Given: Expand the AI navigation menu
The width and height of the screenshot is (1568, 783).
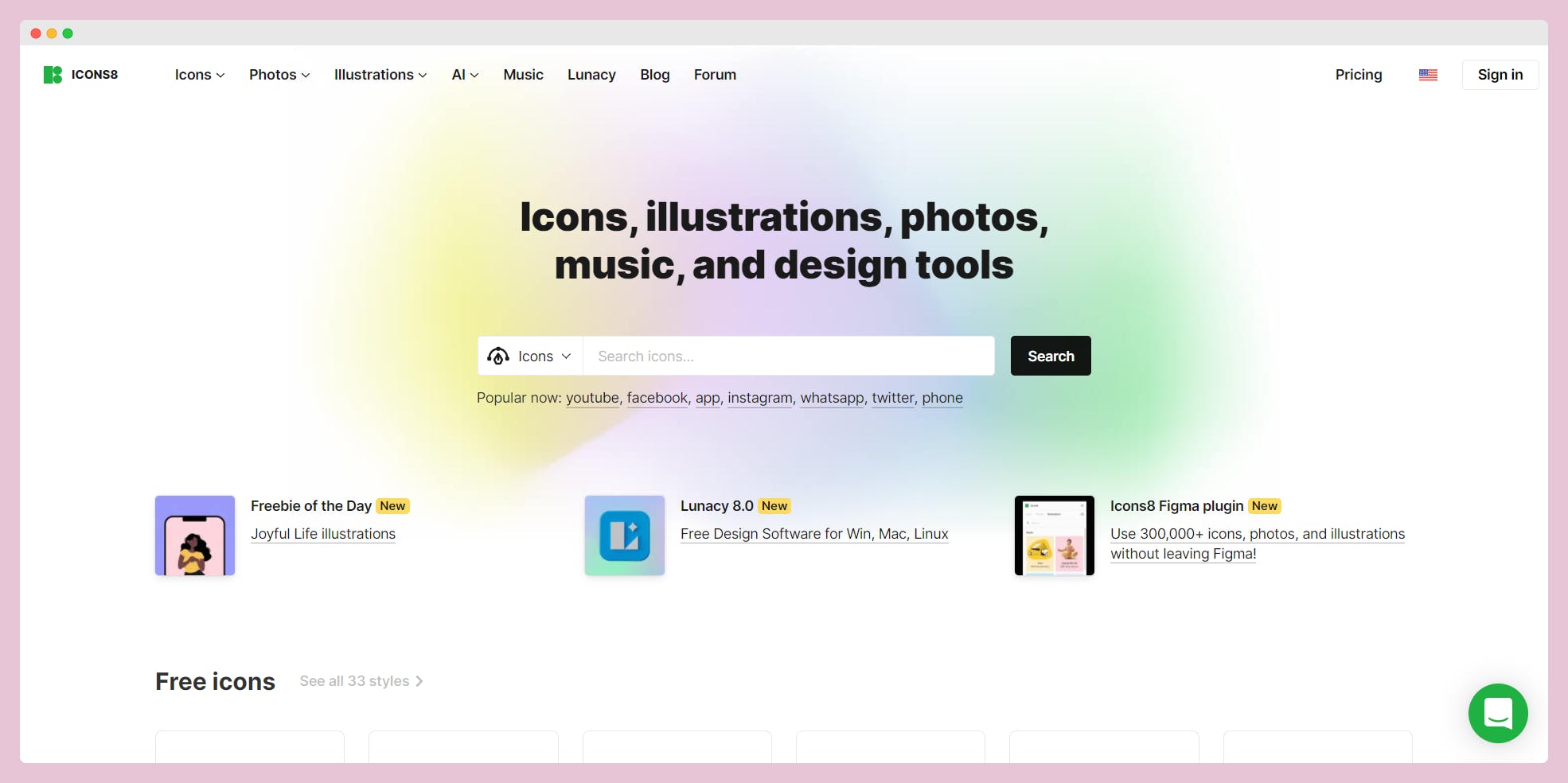Looking at the screenshot, I should [x=465, y=75].
